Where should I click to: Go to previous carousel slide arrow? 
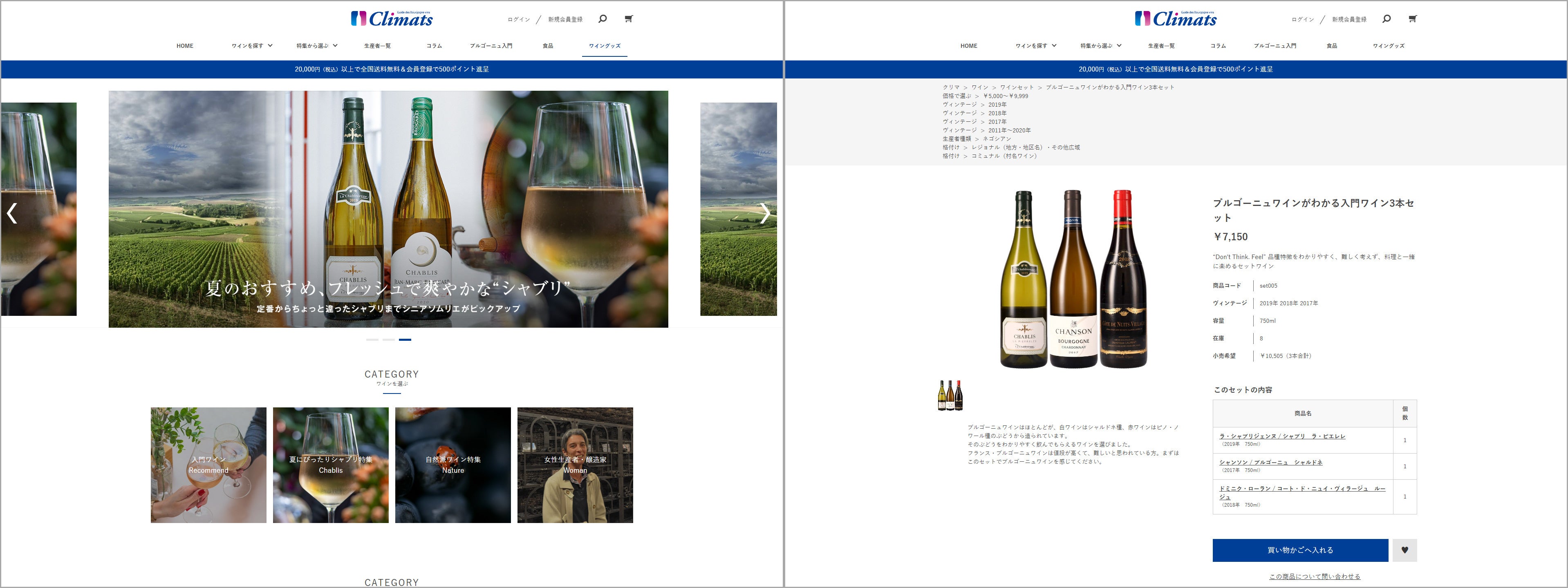pyautogui.click(x=11, y=213)
